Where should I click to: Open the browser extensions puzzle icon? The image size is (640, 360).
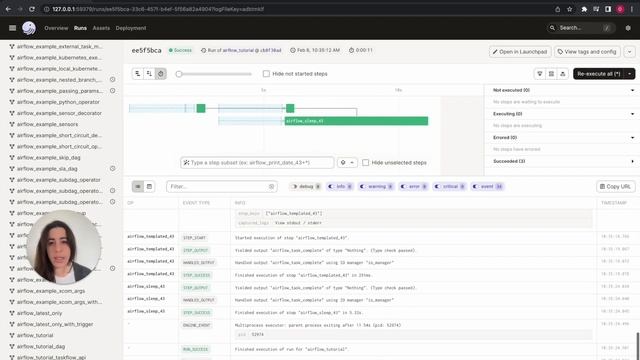click(584, 9)
